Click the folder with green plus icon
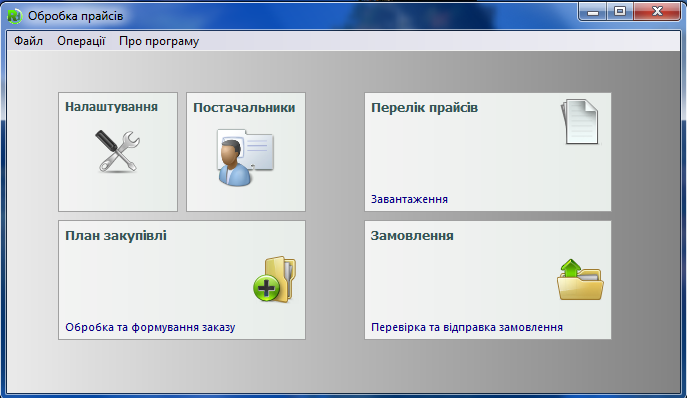Viewport: 687px width, 398px height. 275,279
